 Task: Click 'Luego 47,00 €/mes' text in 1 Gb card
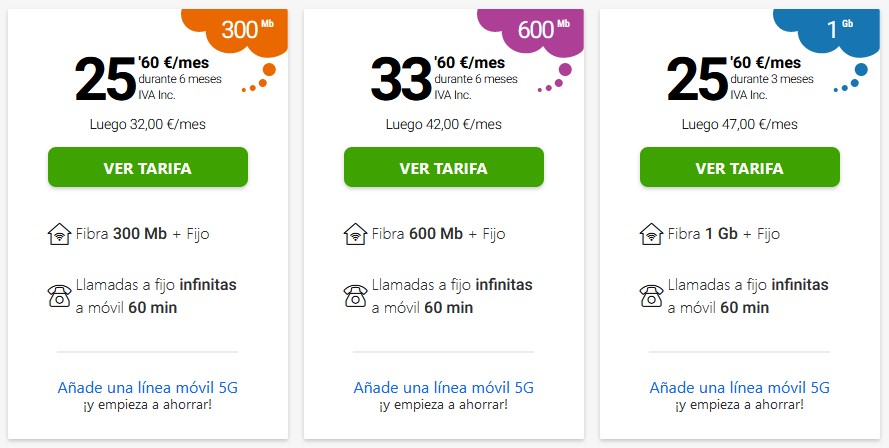coord(739,124)
